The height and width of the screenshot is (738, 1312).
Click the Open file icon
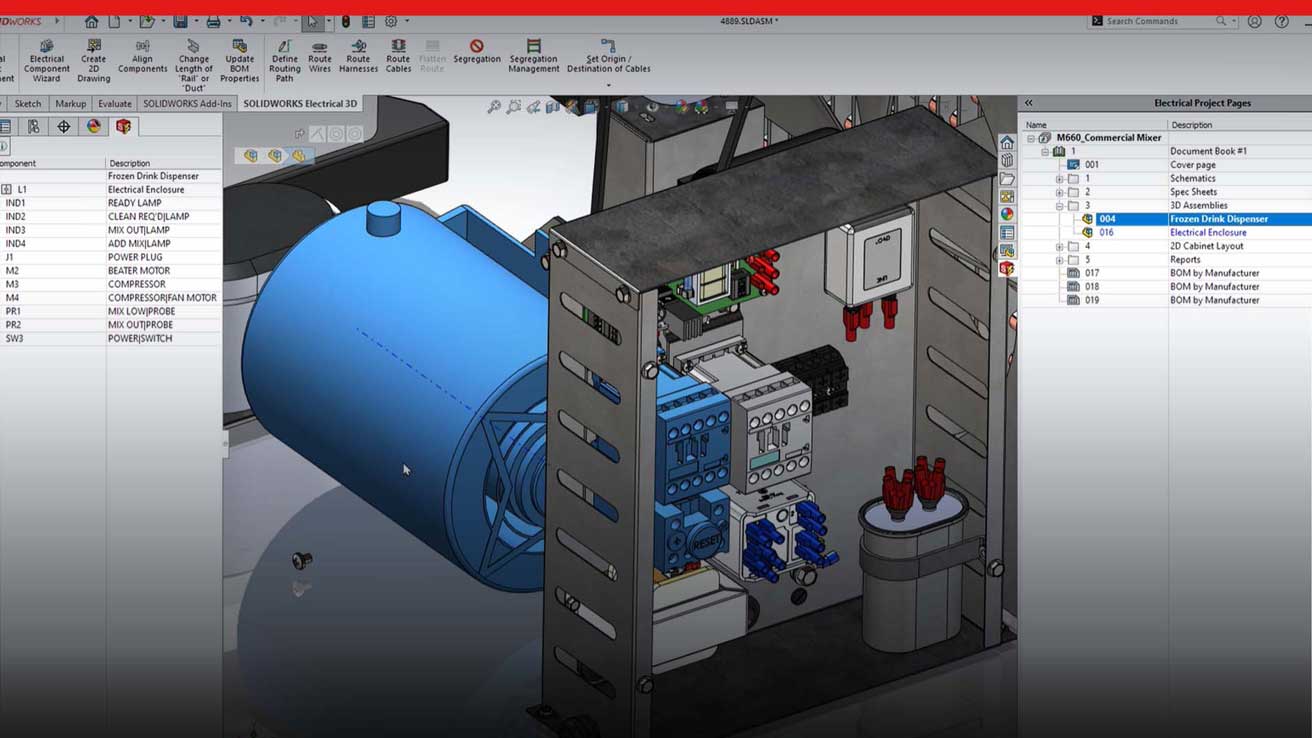click(146, 21)
